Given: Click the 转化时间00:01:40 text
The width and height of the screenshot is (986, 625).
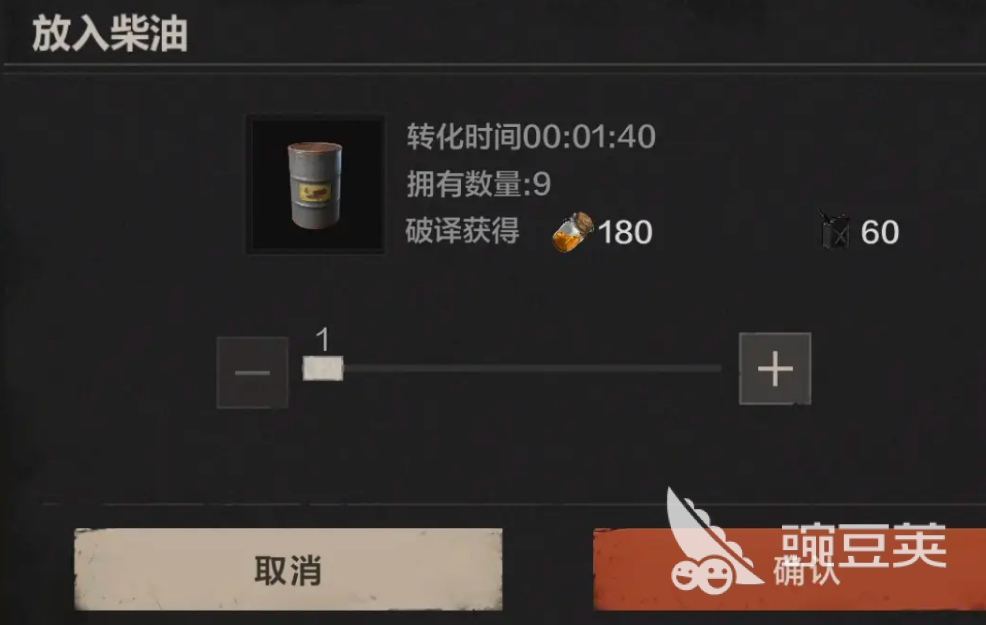Looking at the screenshot, I should [531, 136].
